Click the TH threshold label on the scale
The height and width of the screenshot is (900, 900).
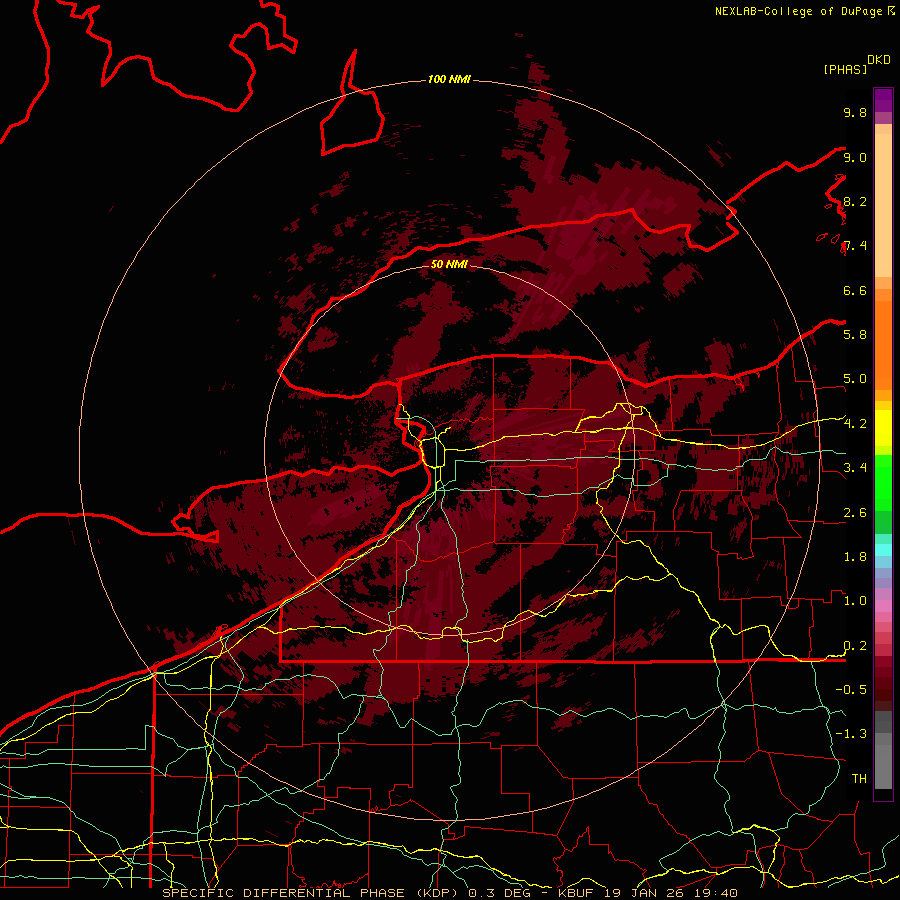pos(859,778)
